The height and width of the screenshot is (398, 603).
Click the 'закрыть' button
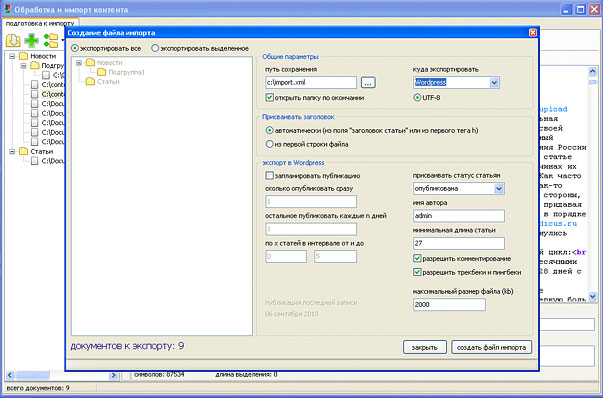(x=425, y=347)
